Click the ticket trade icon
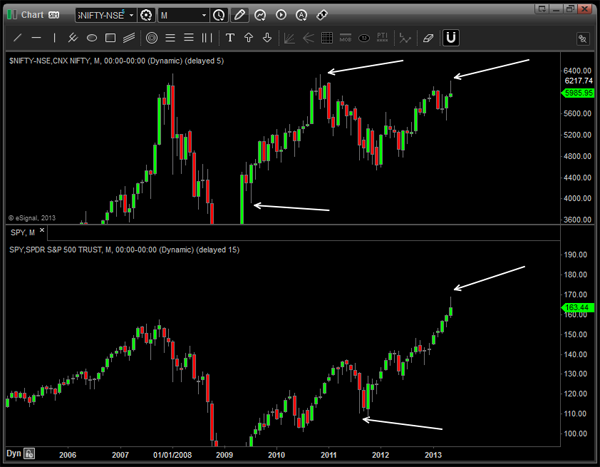 click(322, 15)
